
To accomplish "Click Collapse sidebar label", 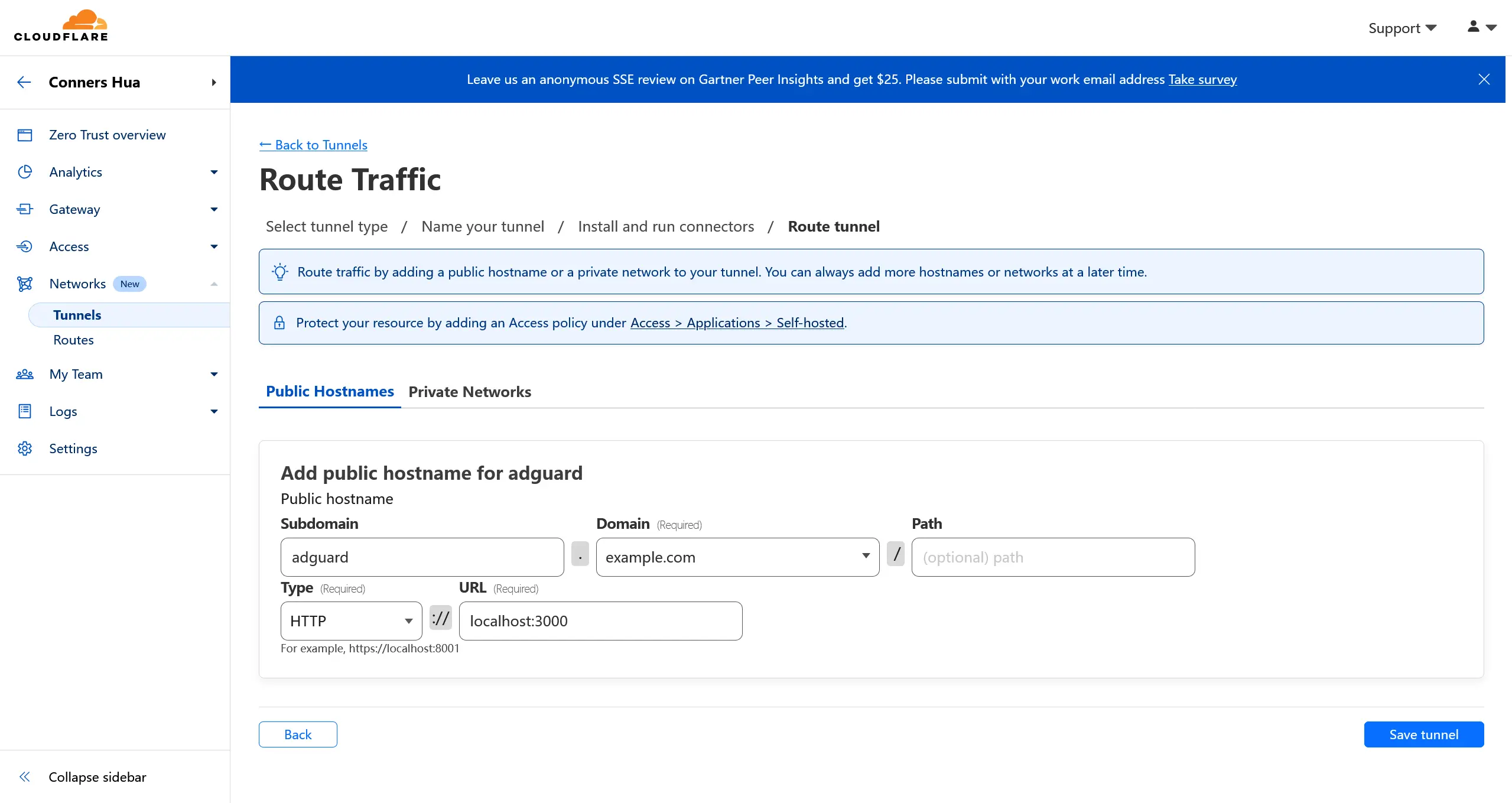I will pos(97,777).
